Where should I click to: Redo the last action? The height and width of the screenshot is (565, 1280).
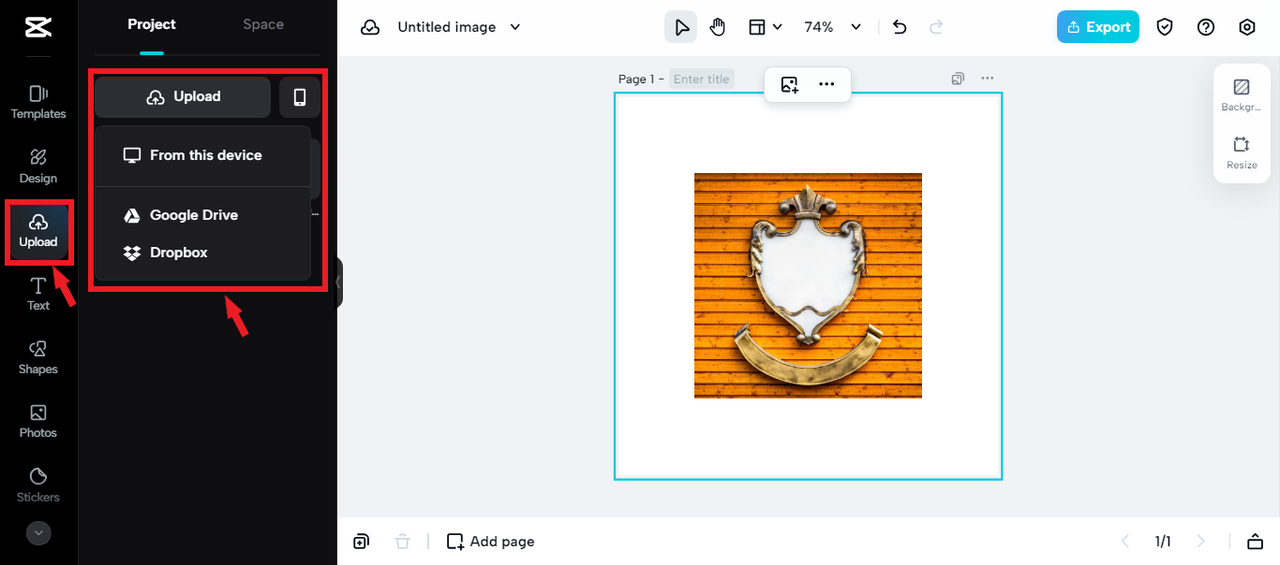click(936, 27)
